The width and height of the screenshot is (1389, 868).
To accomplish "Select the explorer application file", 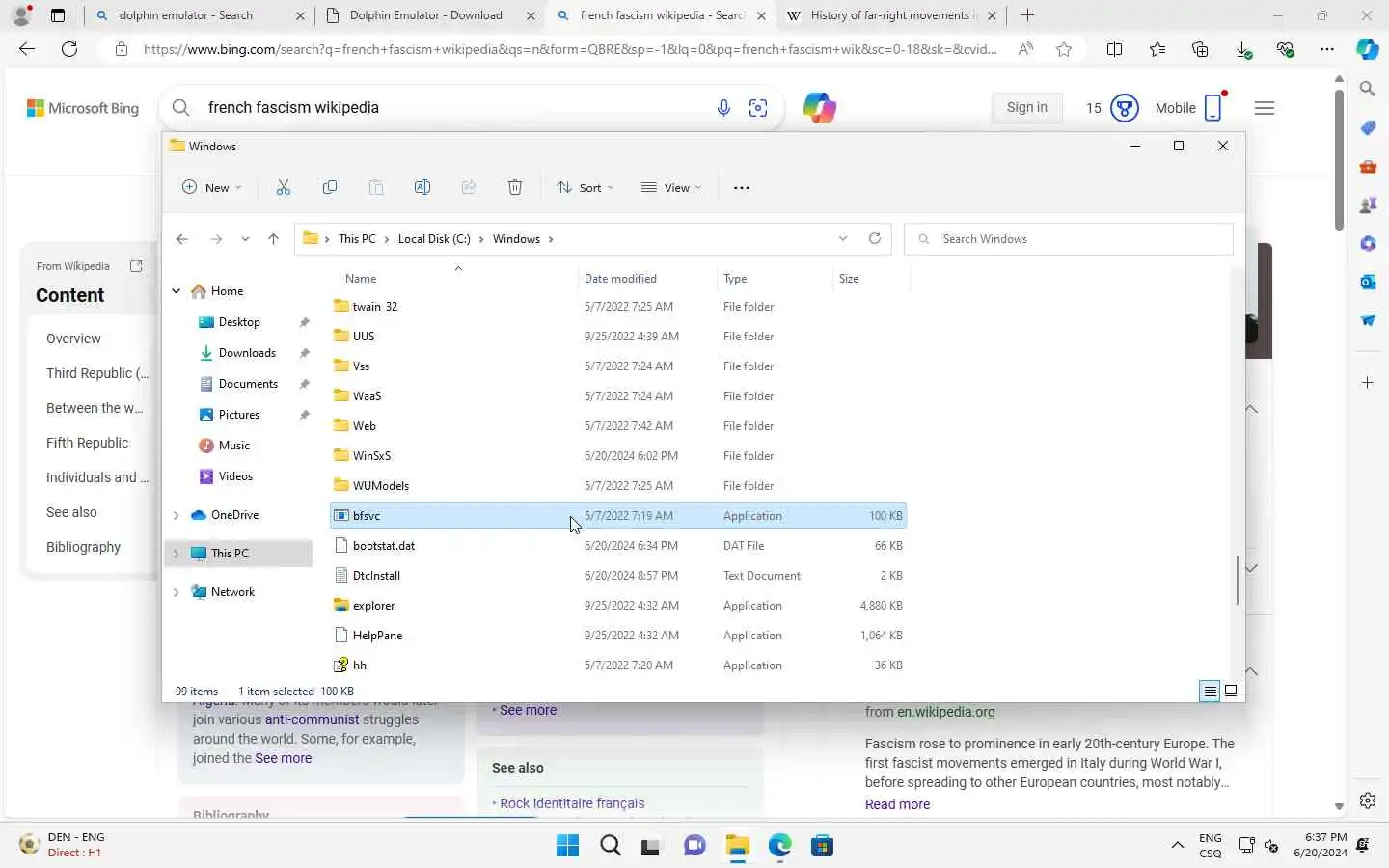I will click(x=617, y=606).
